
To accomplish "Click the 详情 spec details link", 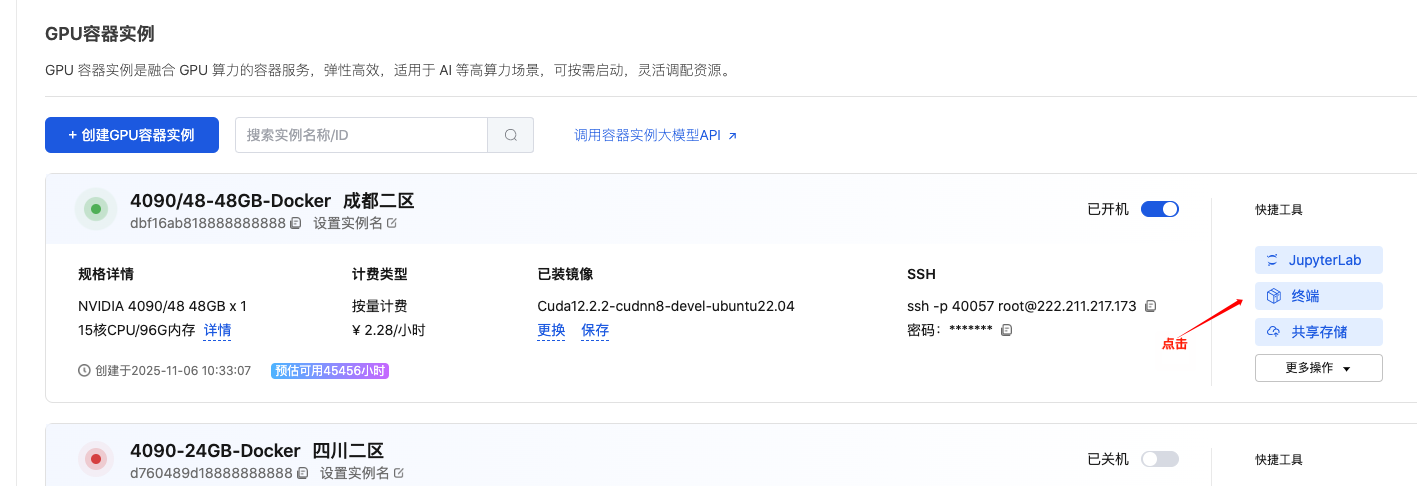I will tap(218, 330).
